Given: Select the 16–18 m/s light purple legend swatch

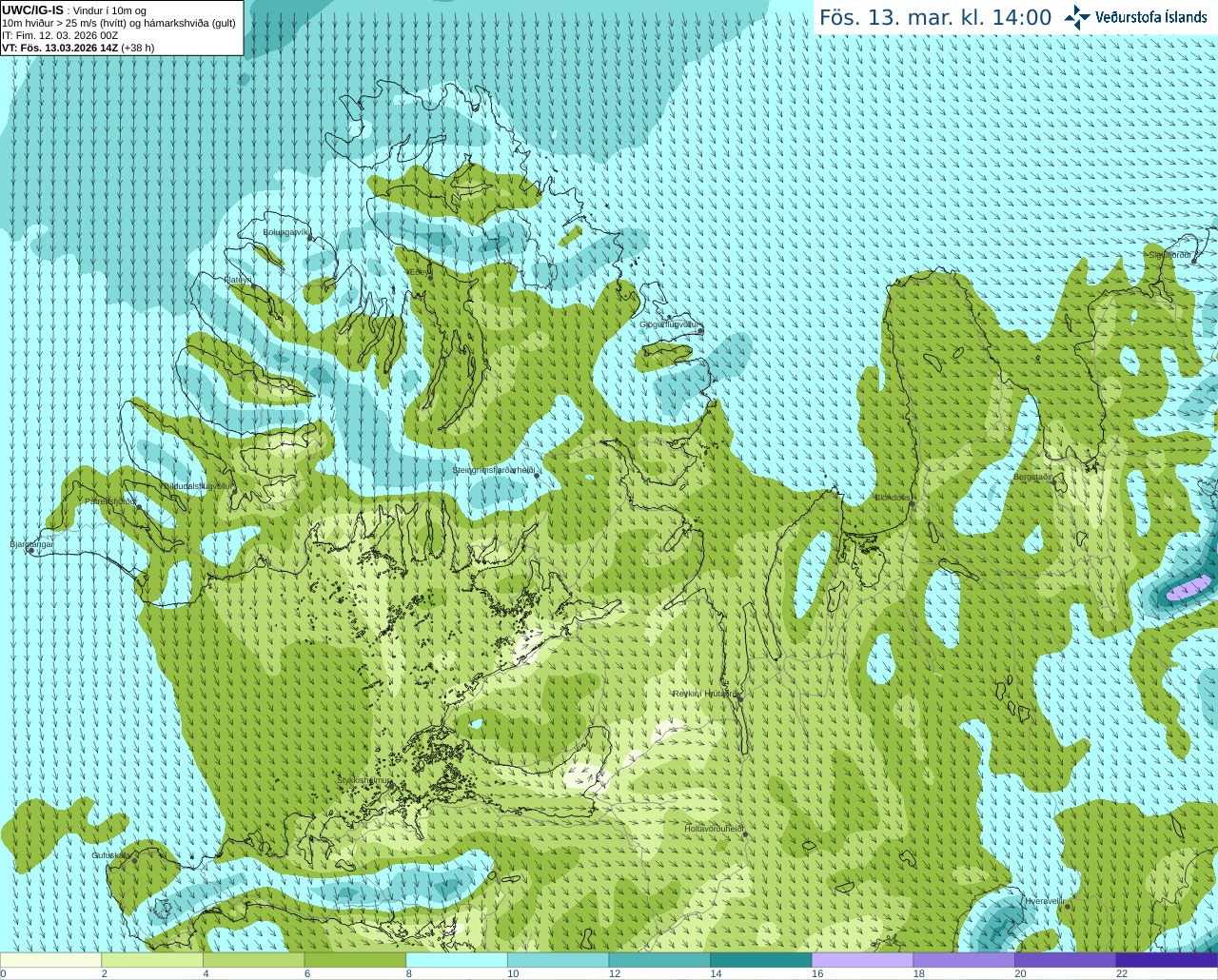Looking at the screenshot, I should (862, 960).
